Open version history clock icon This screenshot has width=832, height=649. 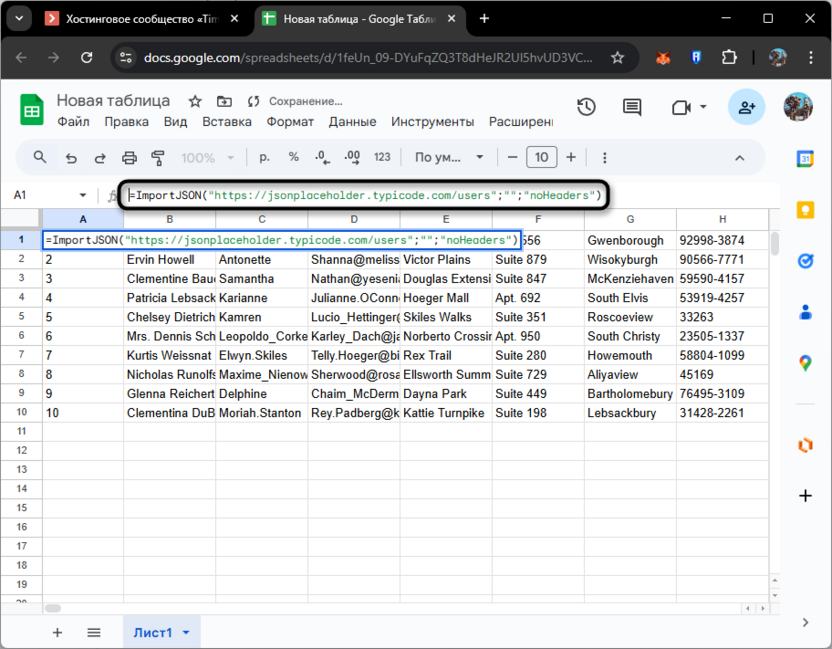(587, 107)
